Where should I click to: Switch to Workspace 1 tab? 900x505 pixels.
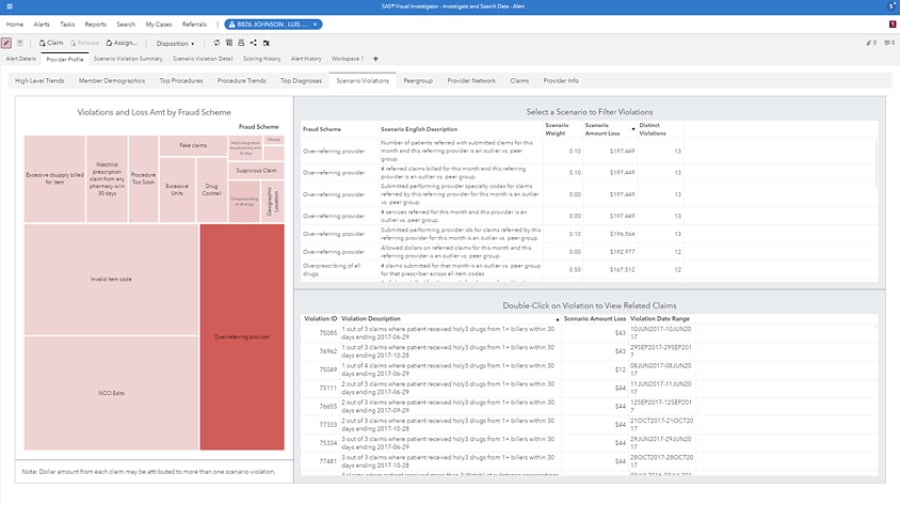347,59
